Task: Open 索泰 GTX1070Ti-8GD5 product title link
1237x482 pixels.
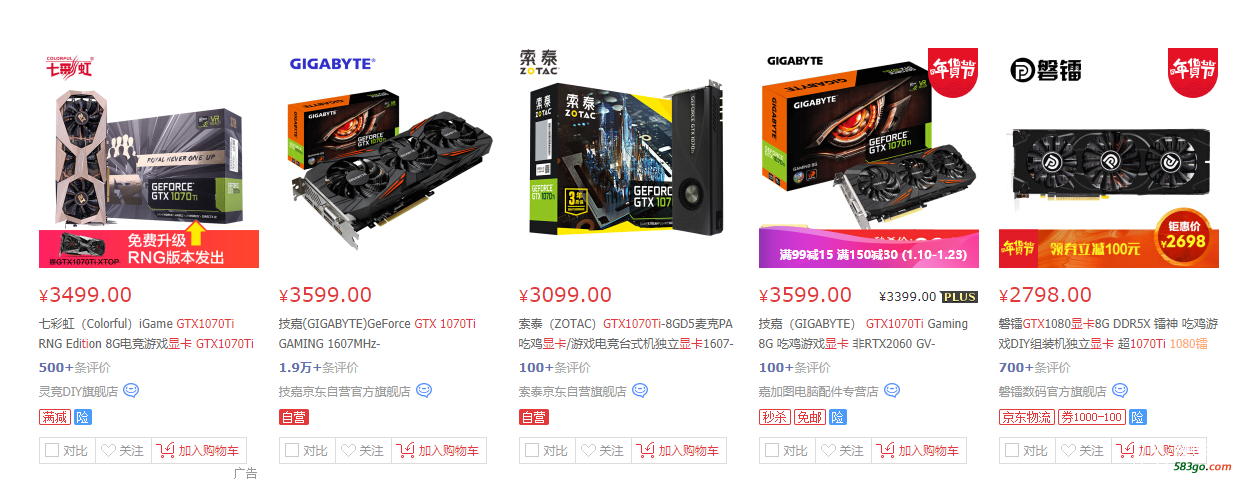Action: point(626,334)
